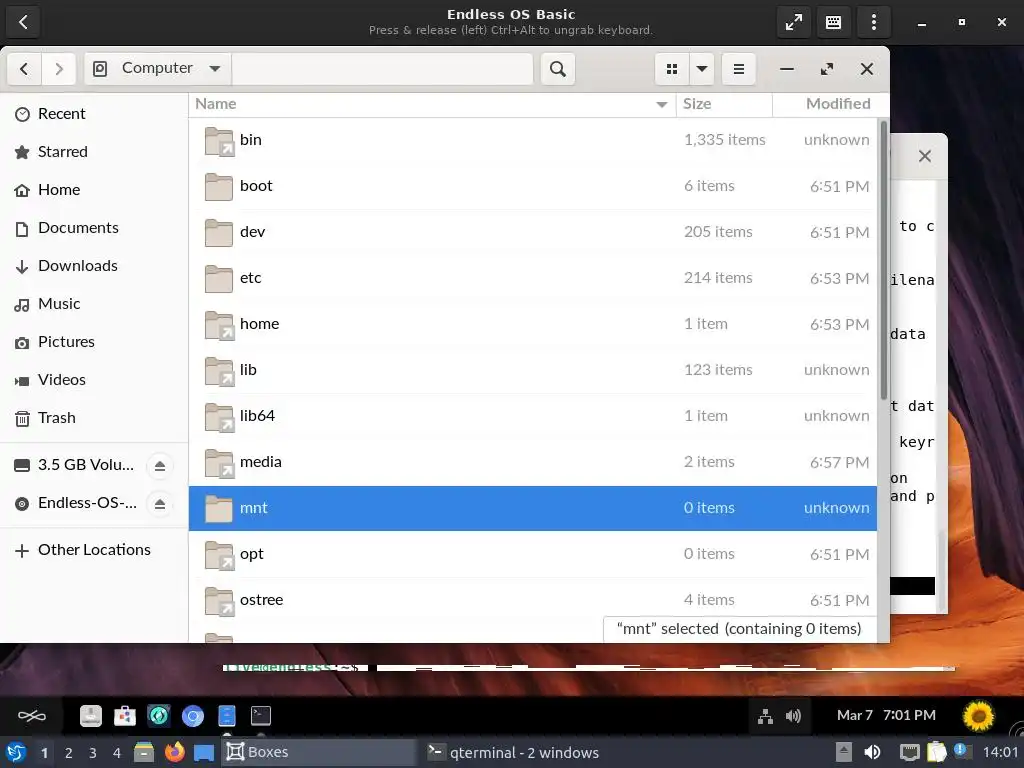Open host start menu bird icon
Viewport: 1024px width, 768px height.
pos(15,752)
